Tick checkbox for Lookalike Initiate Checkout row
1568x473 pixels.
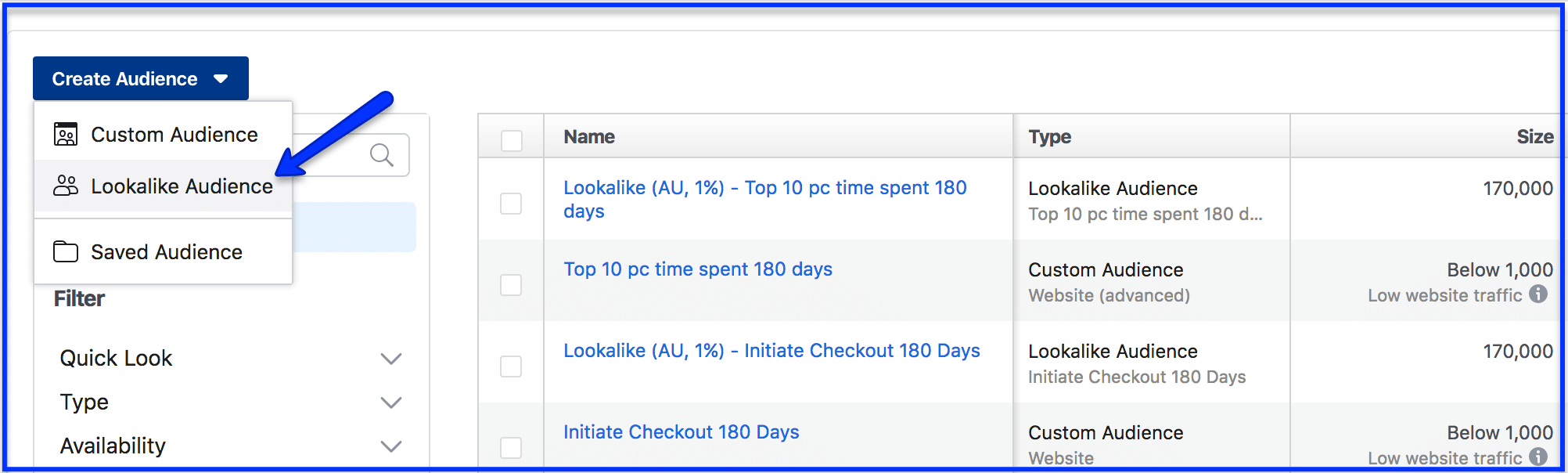coord(511,366)
